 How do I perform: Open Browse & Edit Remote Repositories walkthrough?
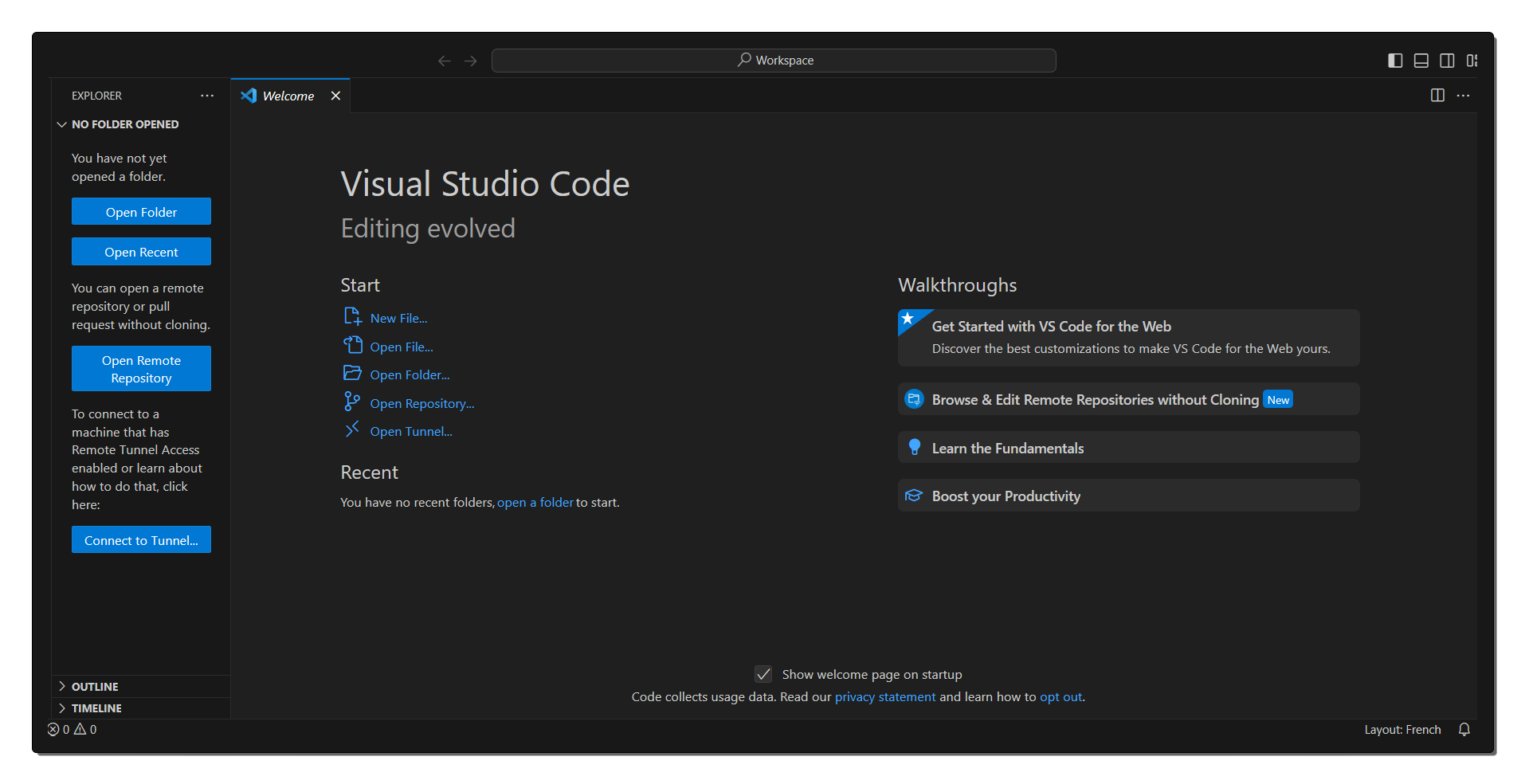[1128, 399]
